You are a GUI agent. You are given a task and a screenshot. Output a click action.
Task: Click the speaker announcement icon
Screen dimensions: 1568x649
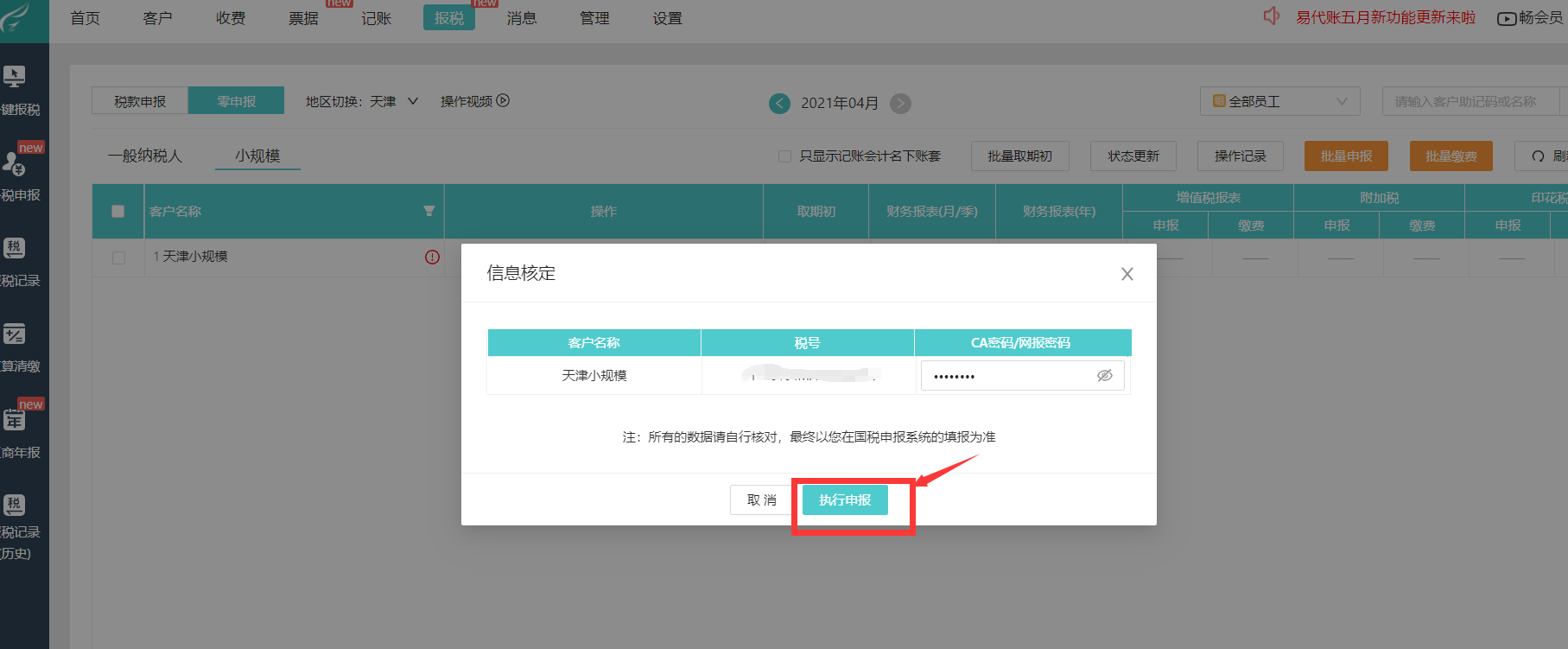tap(1271, 16)
